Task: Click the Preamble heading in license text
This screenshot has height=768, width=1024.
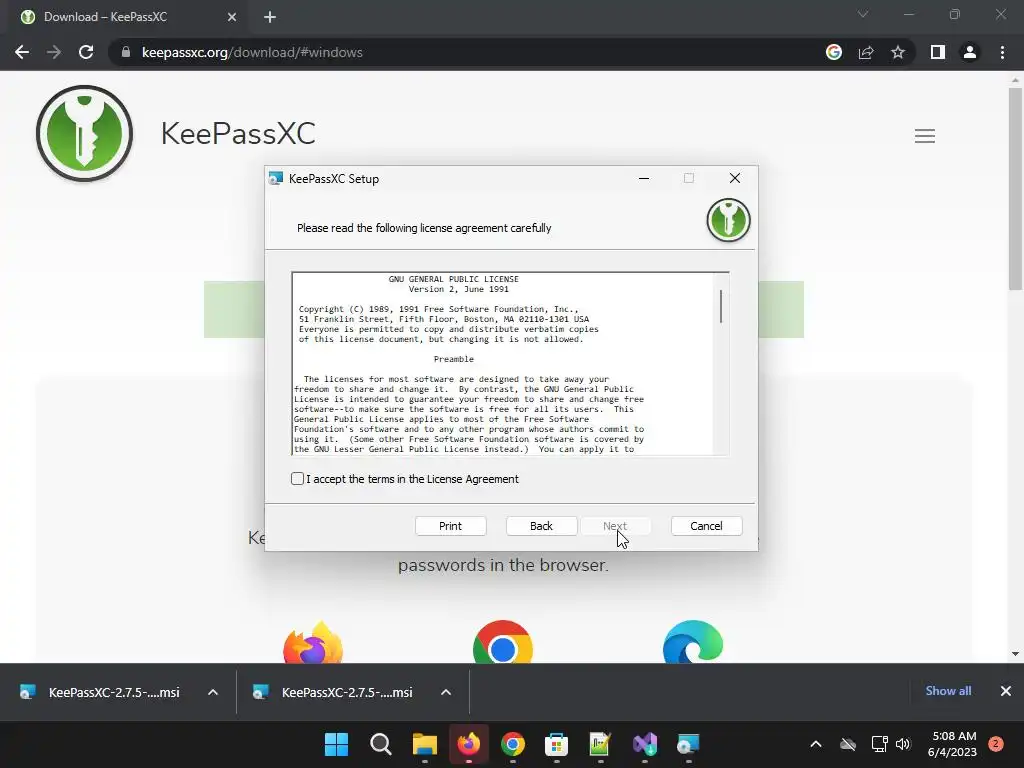Action: coord(454,359)
